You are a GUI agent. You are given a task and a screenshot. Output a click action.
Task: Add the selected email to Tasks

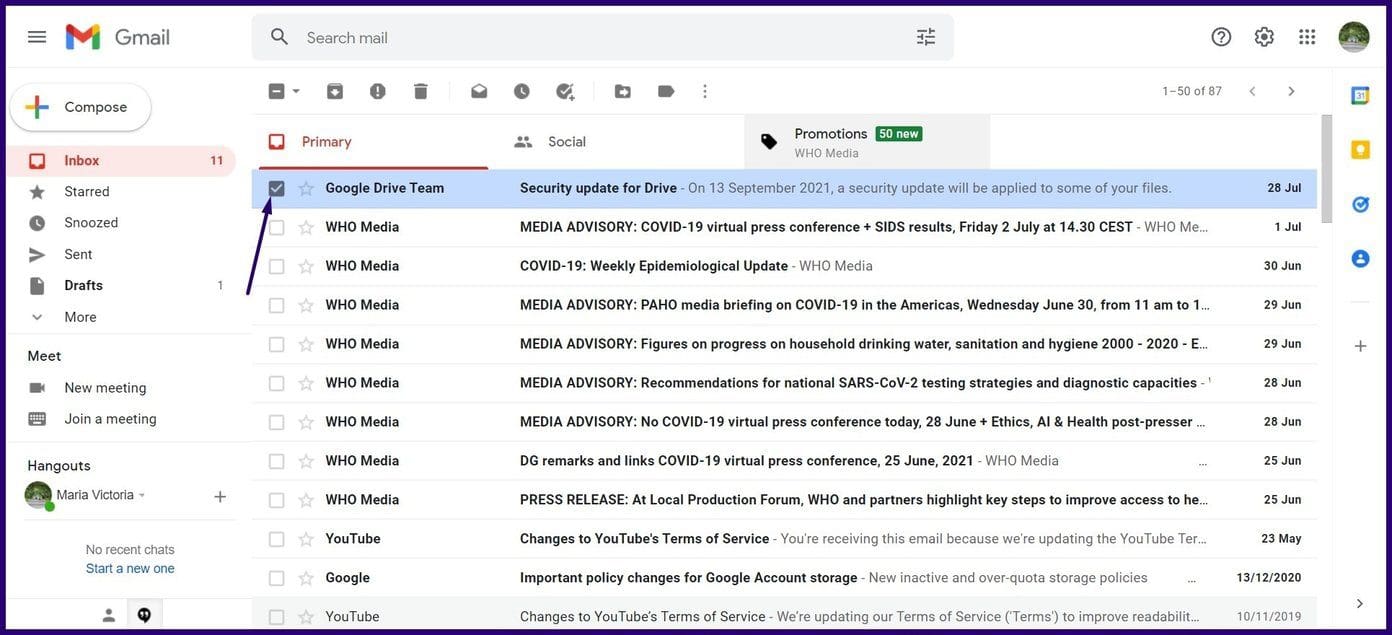coord(565,91)
